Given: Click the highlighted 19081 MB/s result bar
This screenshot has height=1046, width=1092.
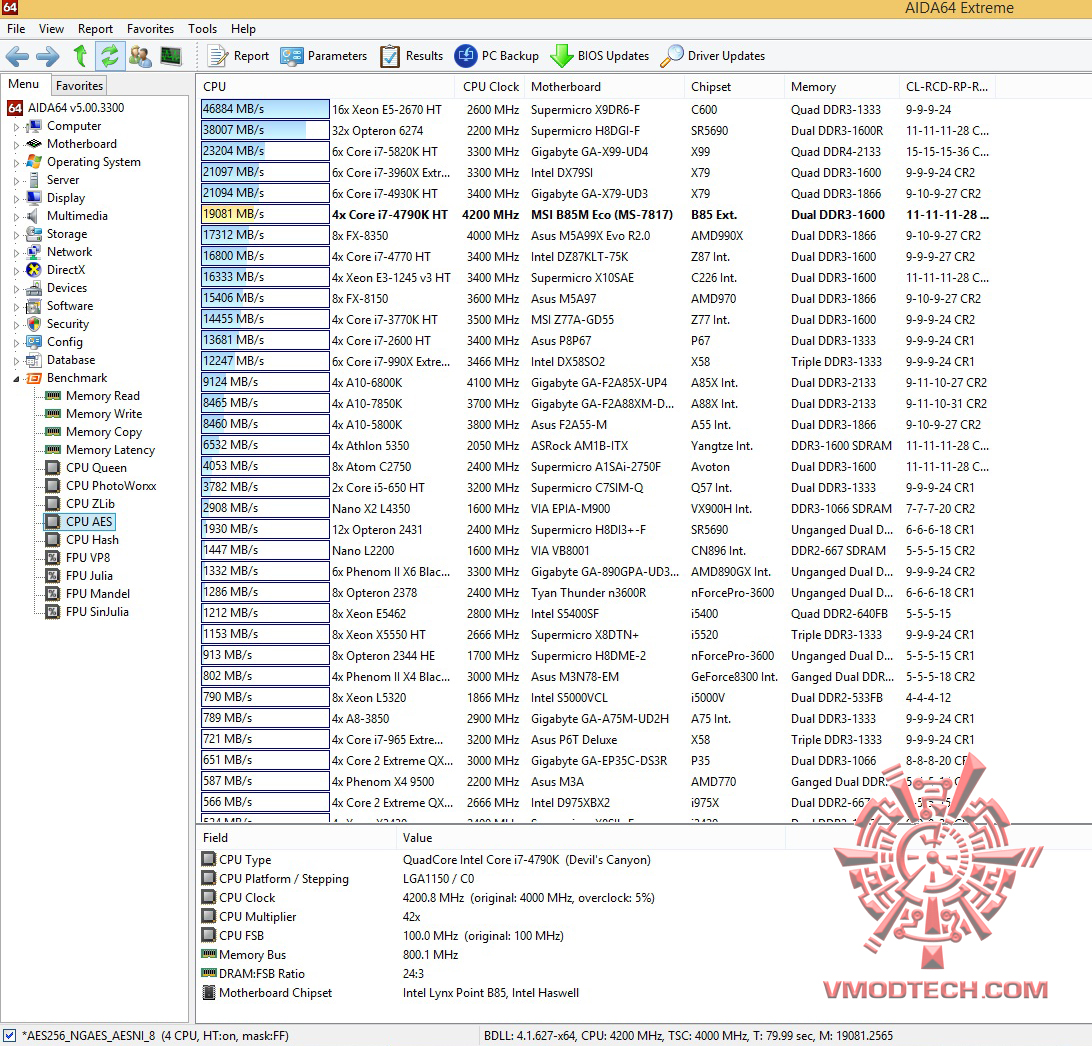Looking at the screenshot, I should (265, 214).
